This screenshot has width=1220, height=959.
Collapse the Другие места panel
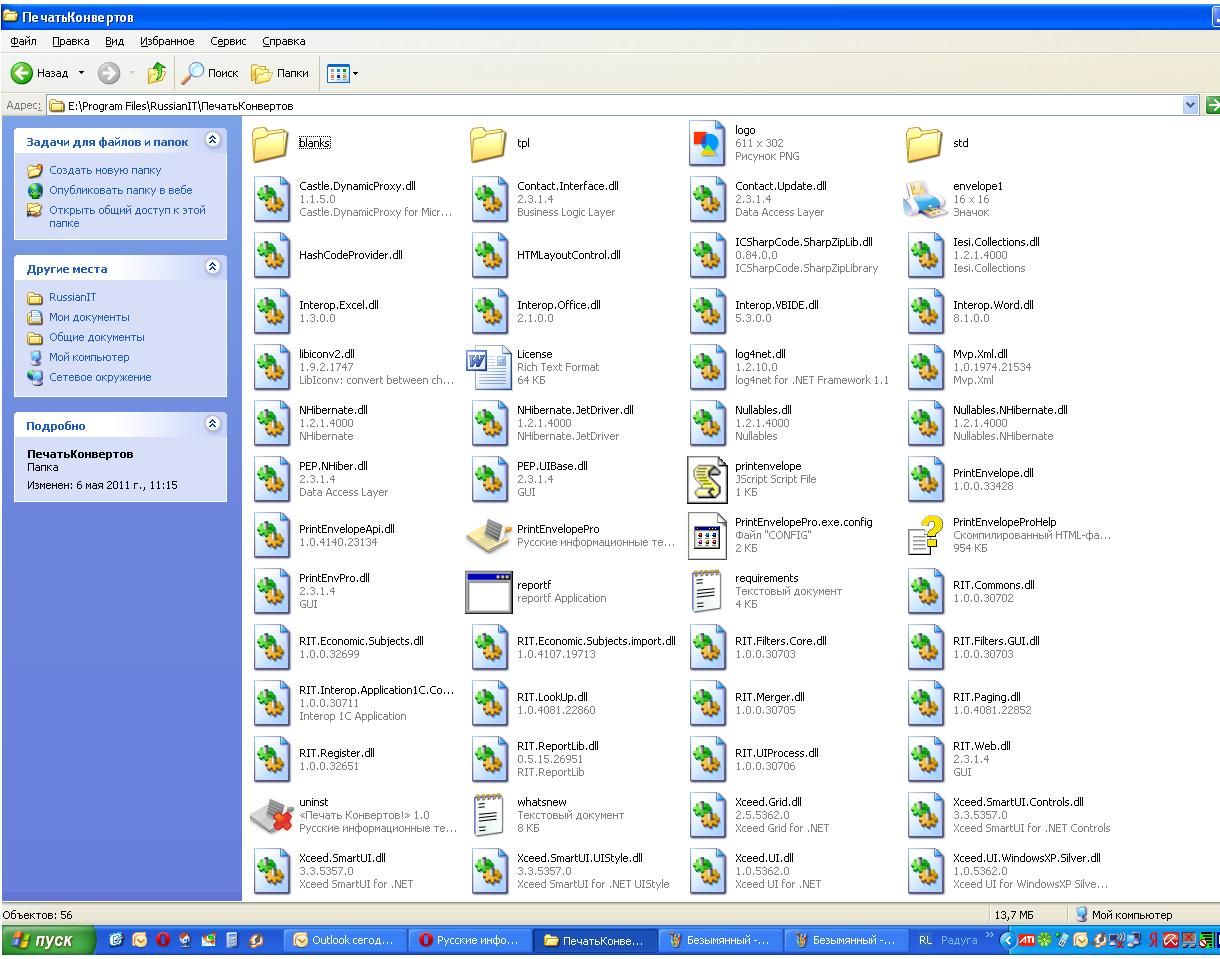pos(211,268)
